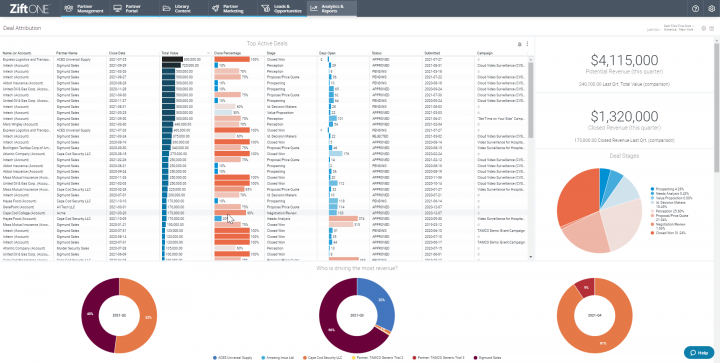720x363 pixels.
Task: Click the deals table scroll-down arrow
Action: point(531,257)
